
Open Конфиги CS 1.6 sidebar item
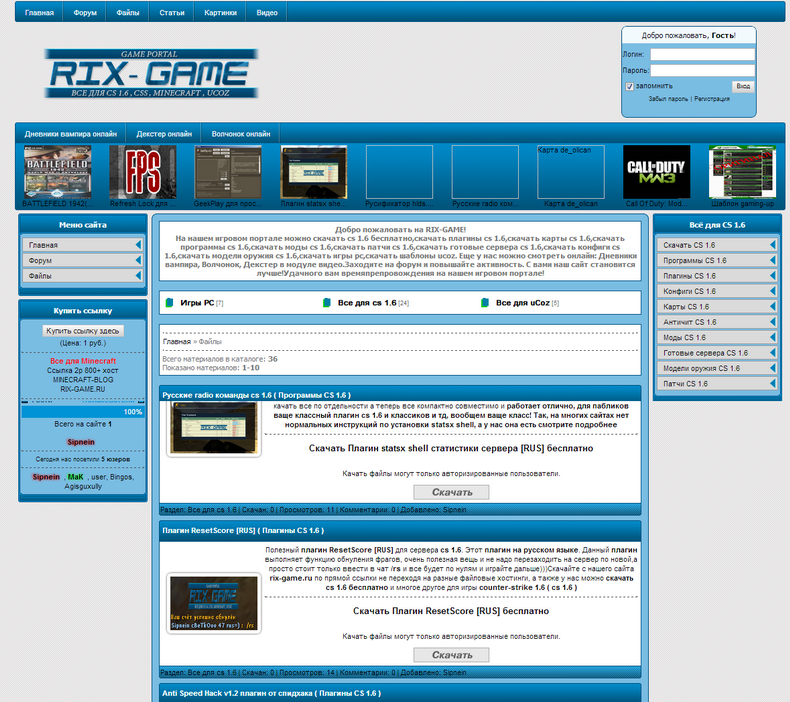click(717, 291)
